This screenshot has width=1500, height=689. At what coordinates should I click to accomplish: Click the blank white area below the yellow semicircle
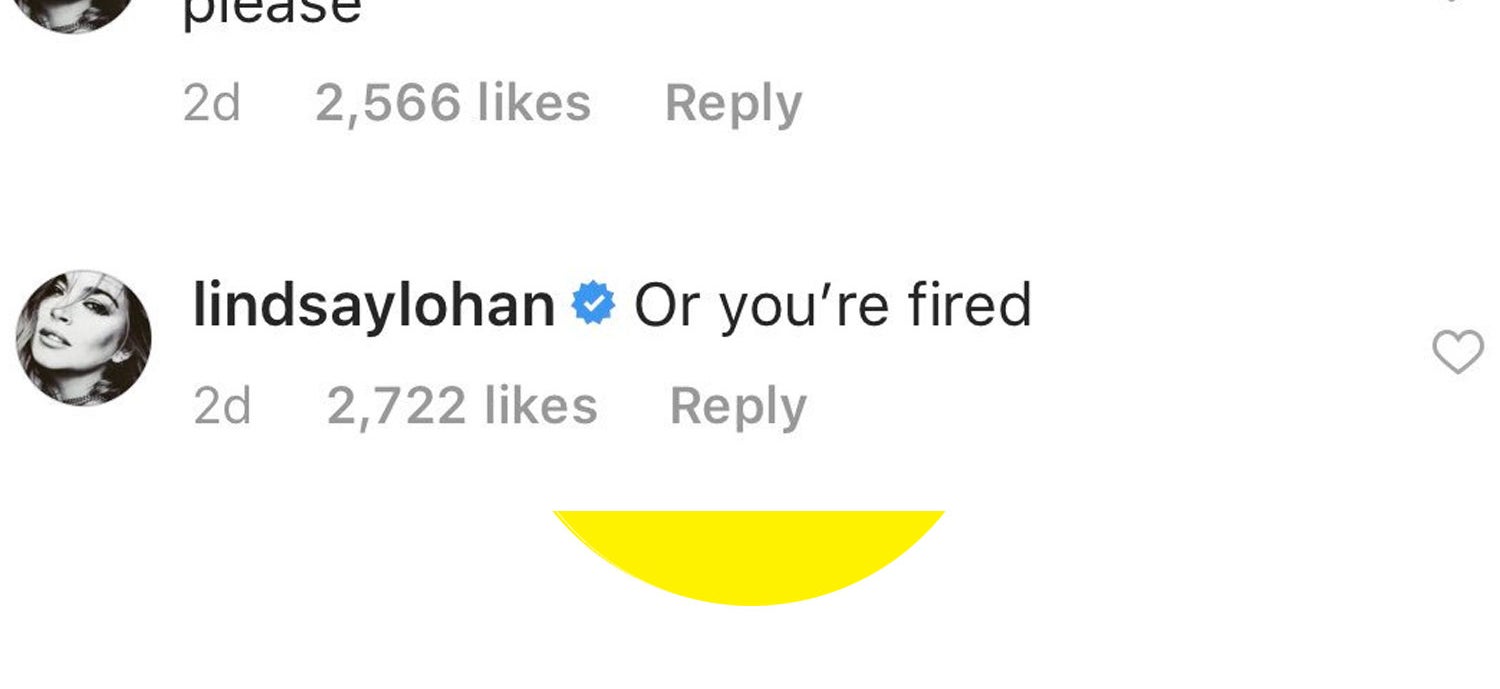750,650
